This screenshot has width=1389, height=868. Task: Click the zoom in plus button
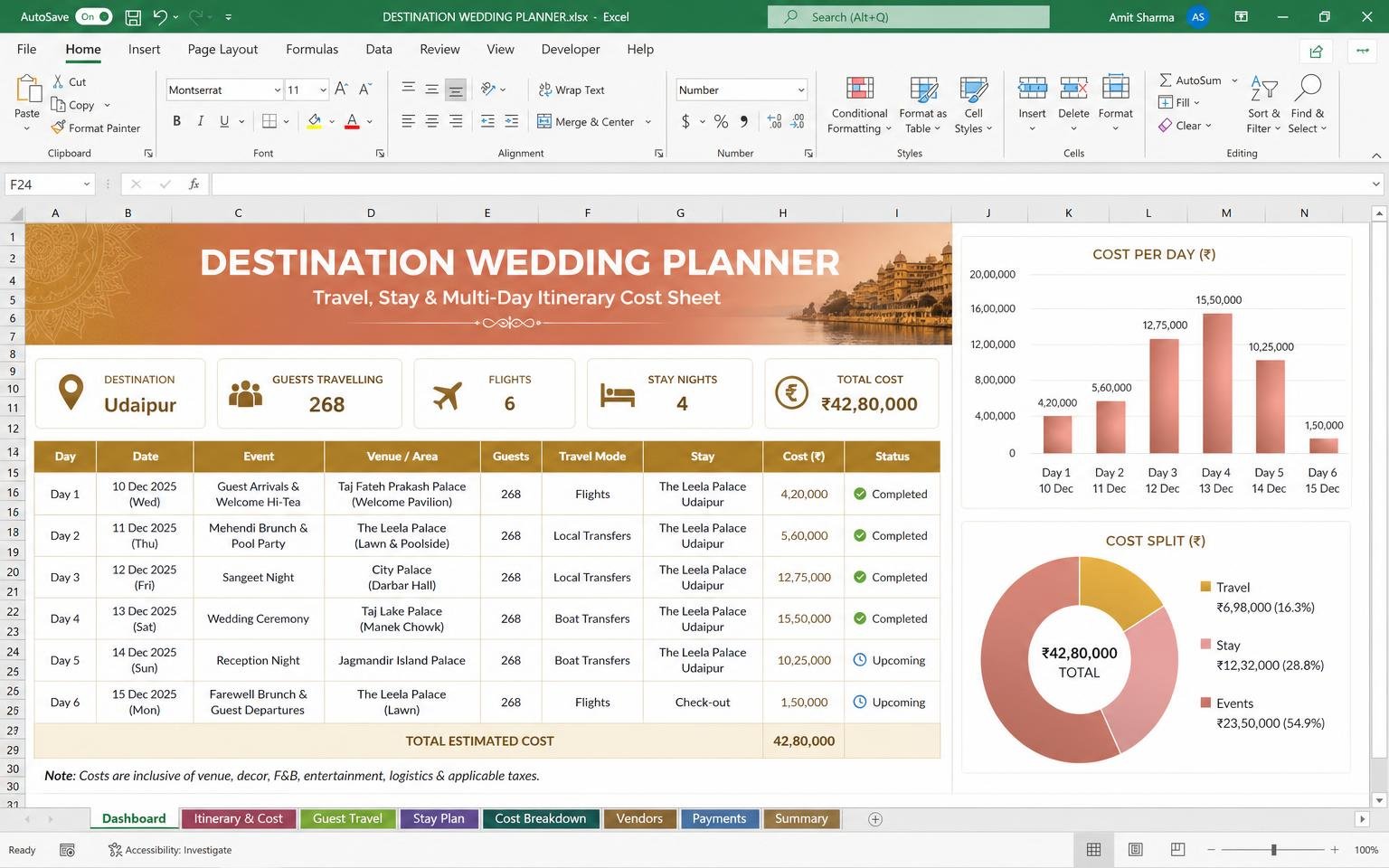1334,850
